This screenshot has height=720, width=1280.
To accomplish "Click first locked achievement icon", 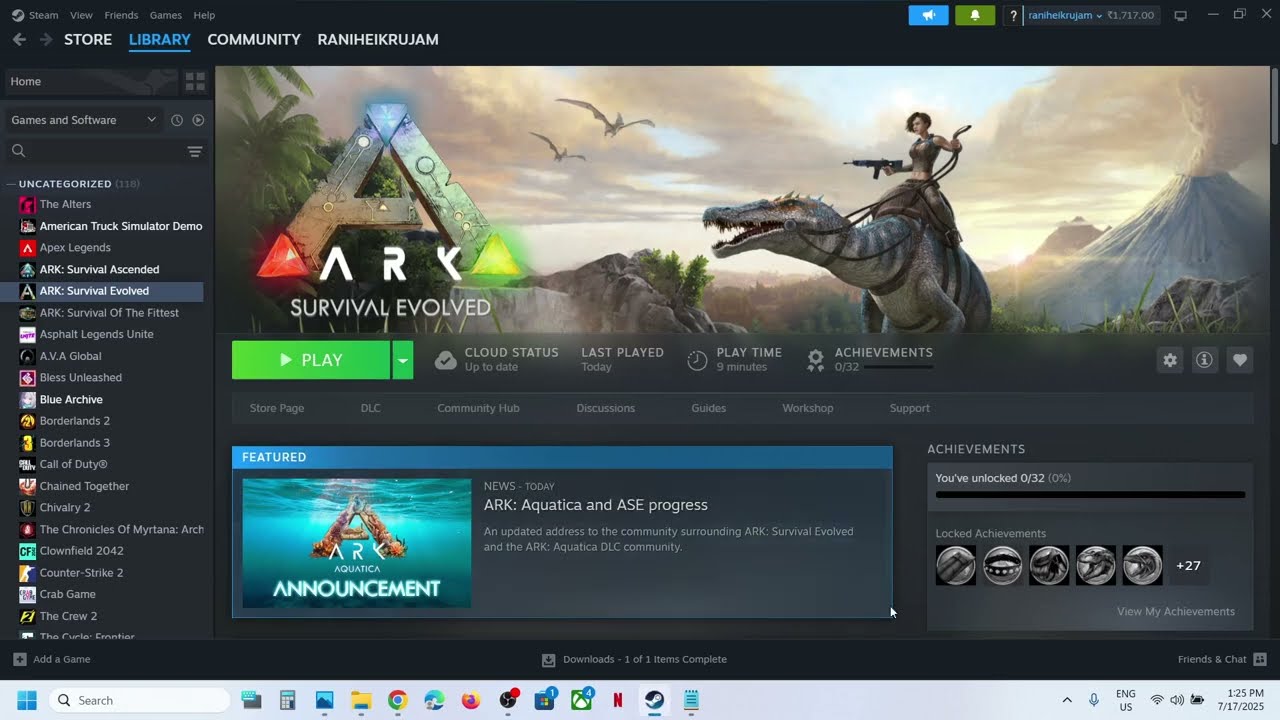I will (x=956, y=565).
